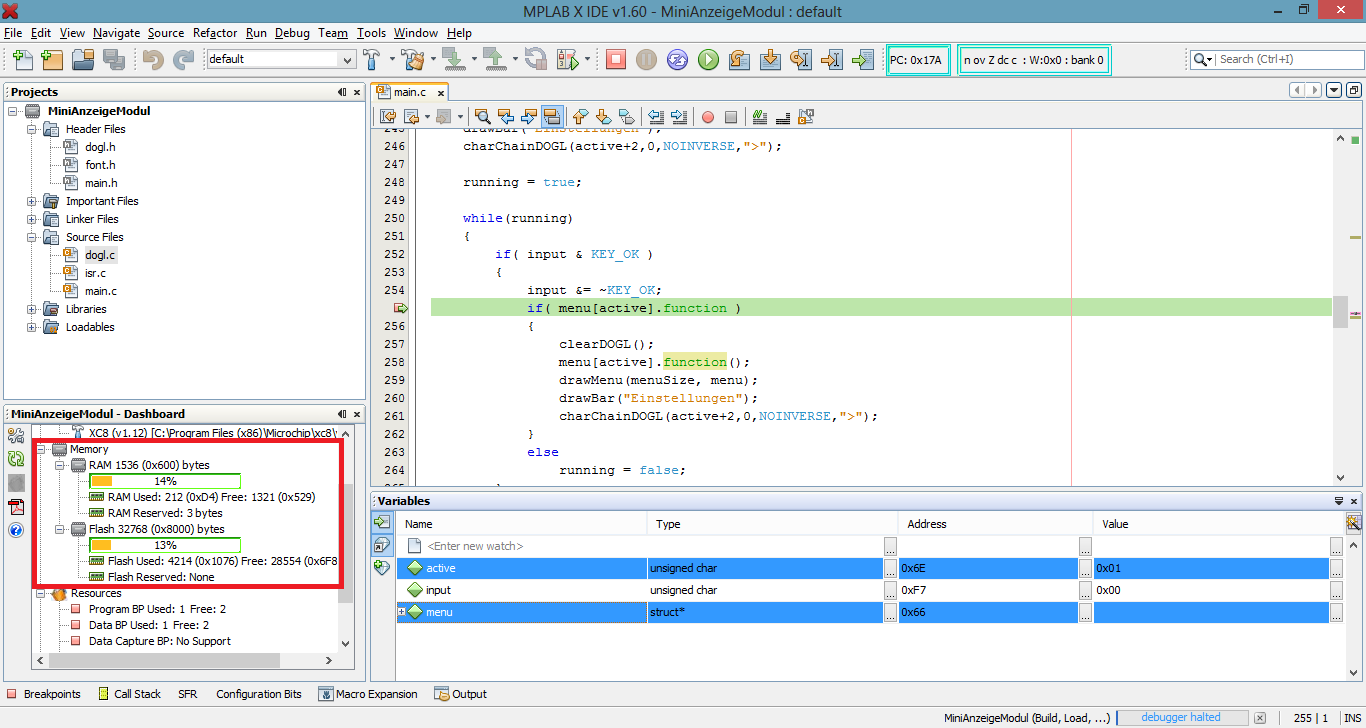Click the Flash 13% usage bar
Viewport: 1366px width, 728px height.
[165, 545]
